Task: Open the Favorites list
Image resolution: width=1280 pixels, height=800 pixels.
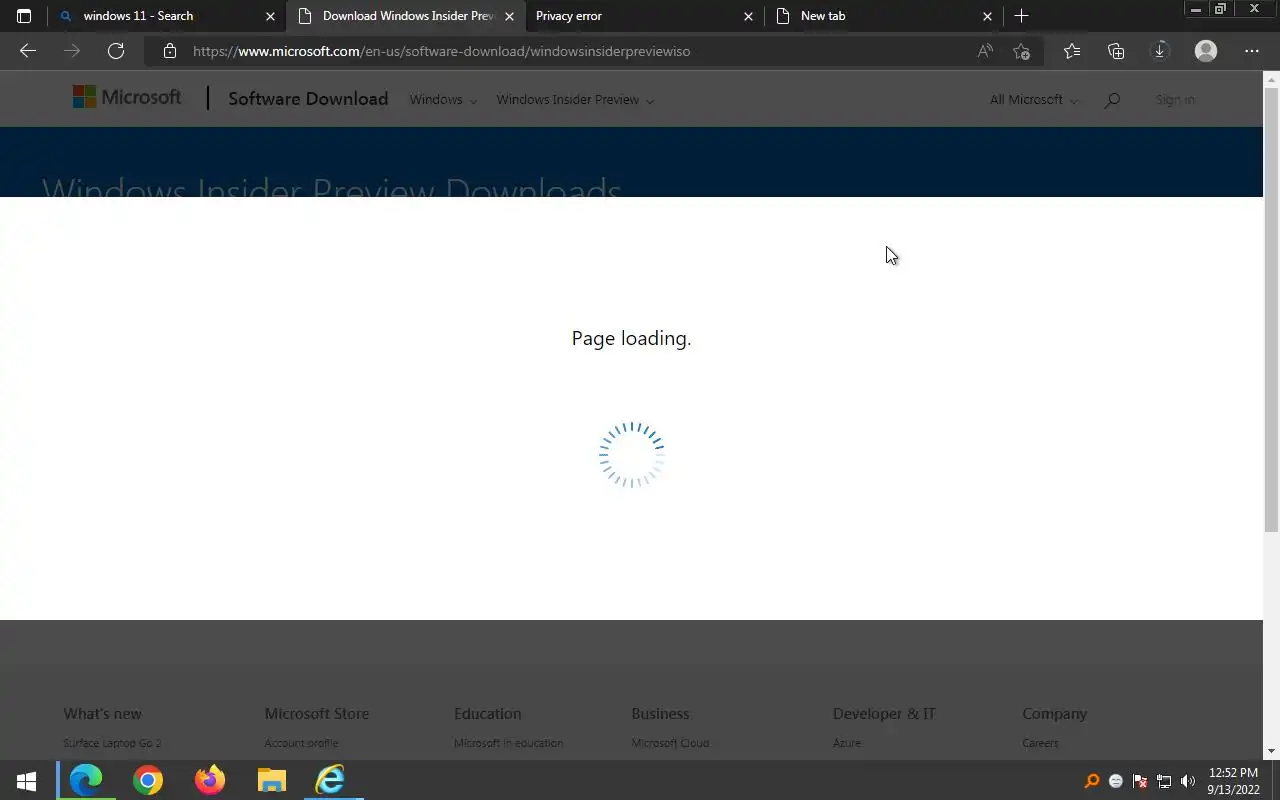Action: click(1072, 51)
